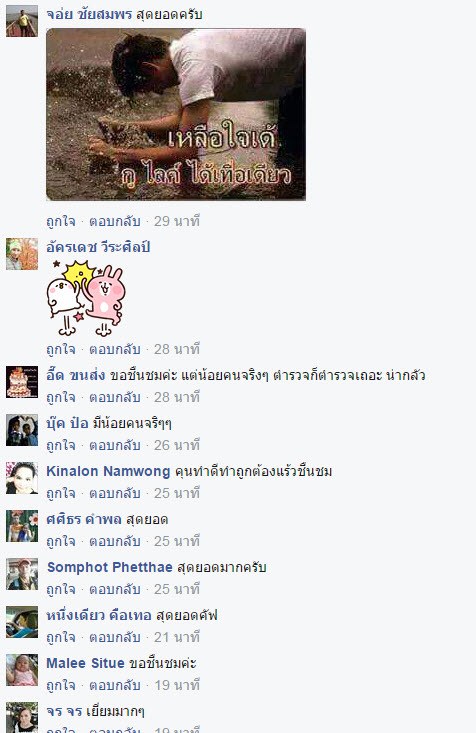
Task: Open Kinalon Namwong's profile avatar
Action: point(22,478)
